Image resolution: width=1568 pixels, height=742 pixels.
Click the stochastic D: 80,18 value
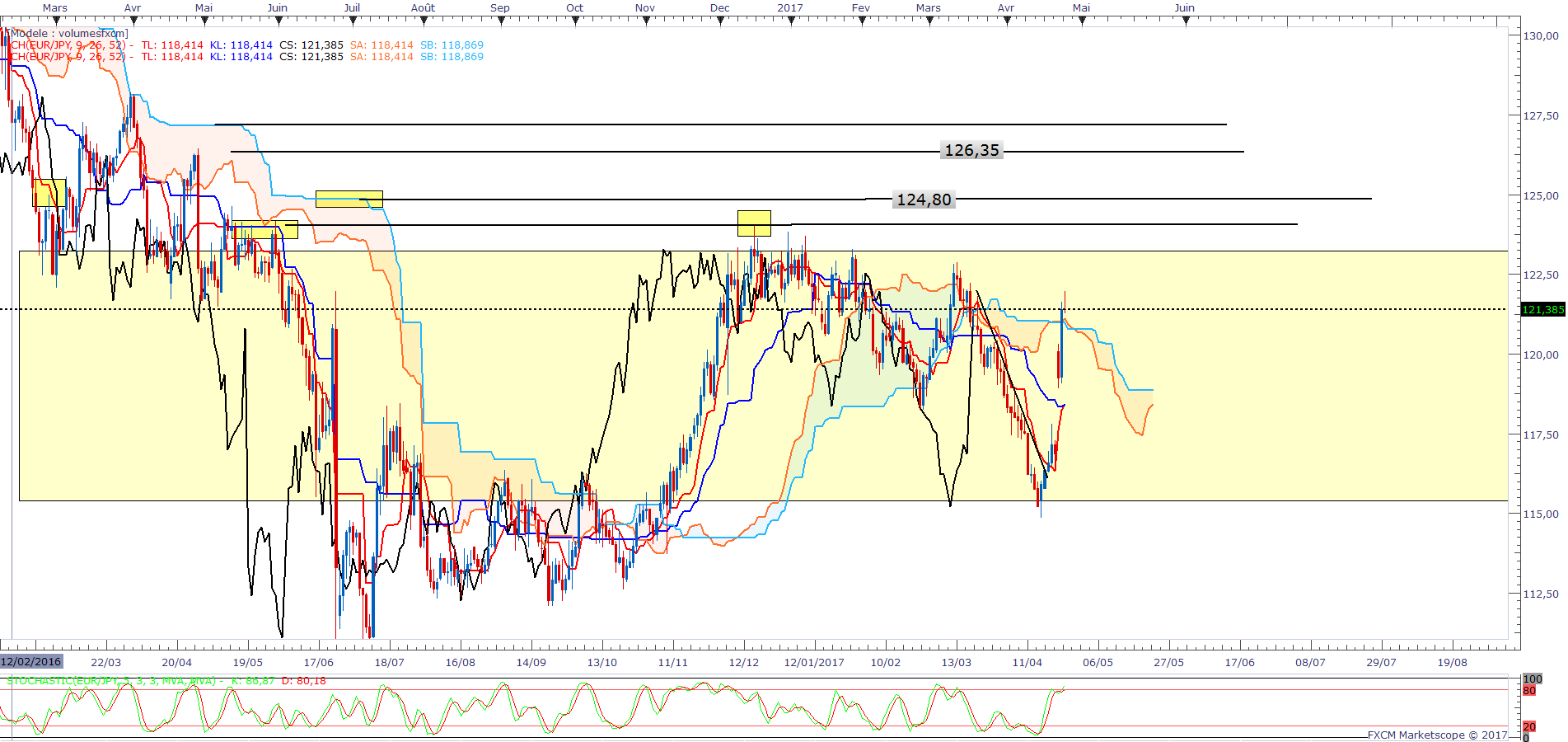point(303,681)
